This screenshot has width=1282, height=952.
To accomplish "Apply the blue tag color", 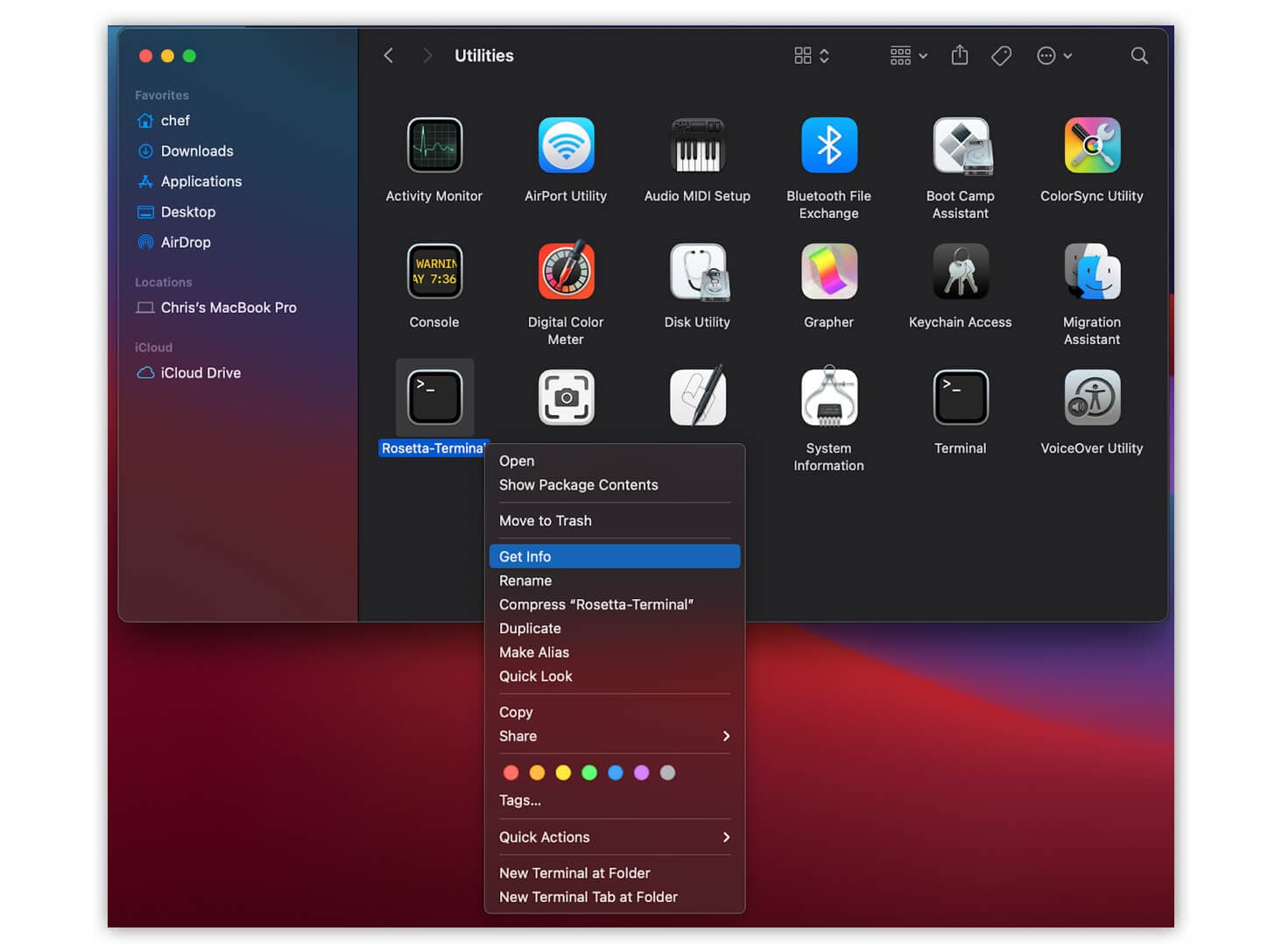I will (x=616, y=772).
